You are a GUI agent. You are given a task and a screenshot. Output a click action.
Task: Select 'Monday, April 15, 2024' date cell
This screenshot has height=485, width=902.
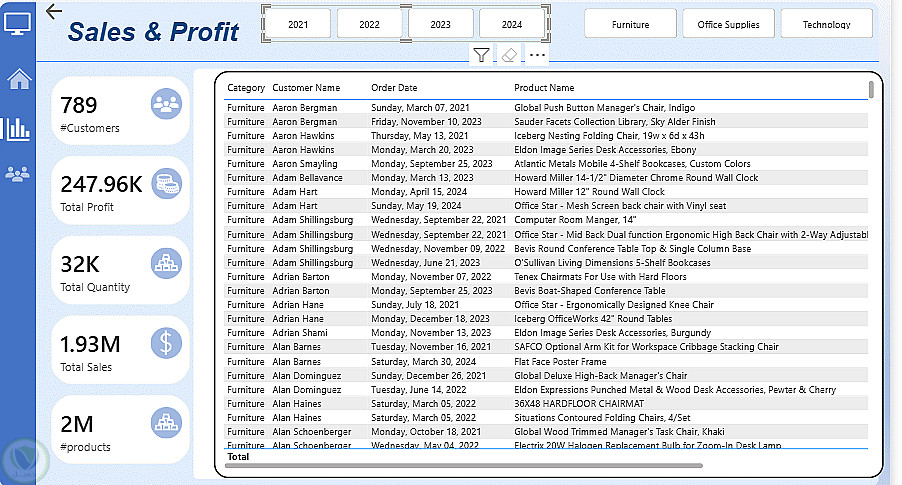pyautogui.click(x=419, y=192)
